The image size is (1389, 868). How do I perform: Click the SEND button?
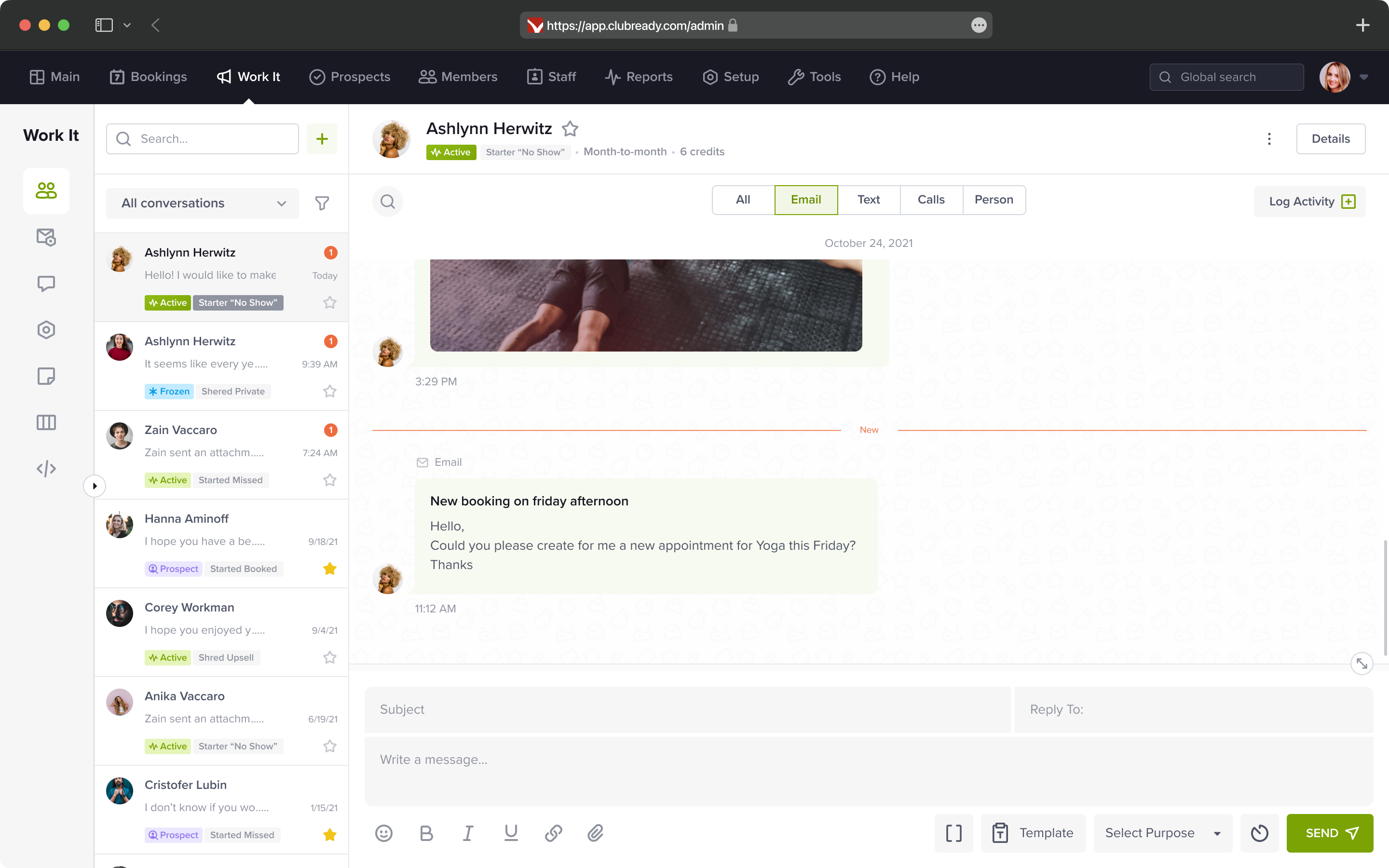click(1329, 832)
